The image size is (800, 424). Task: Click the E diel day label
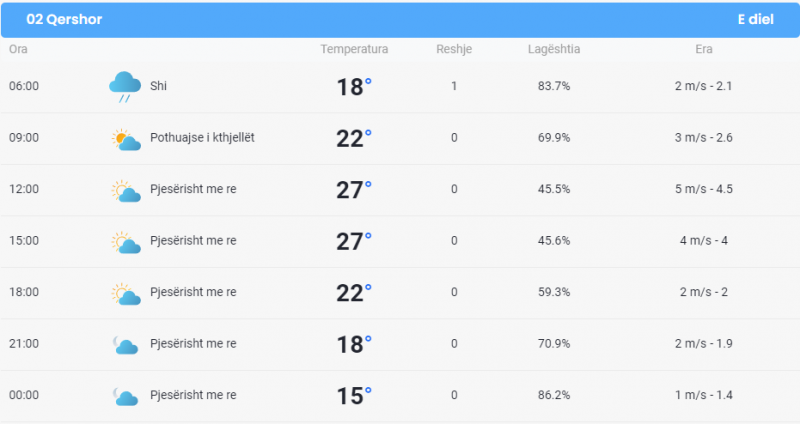pos(756,19)
